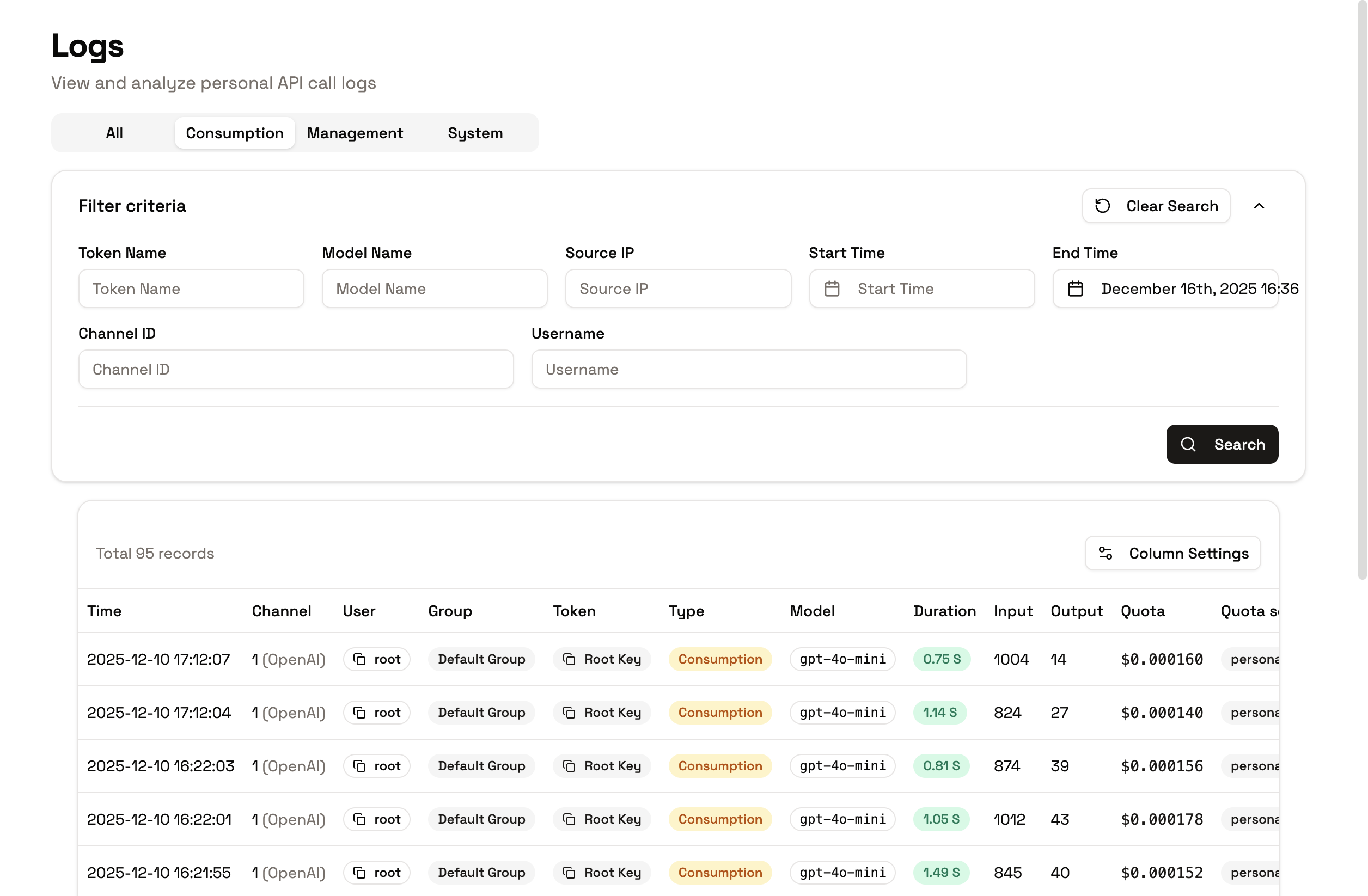Switch to the System tab
This screenshot has height=896, width=1368.
[475, 133]
